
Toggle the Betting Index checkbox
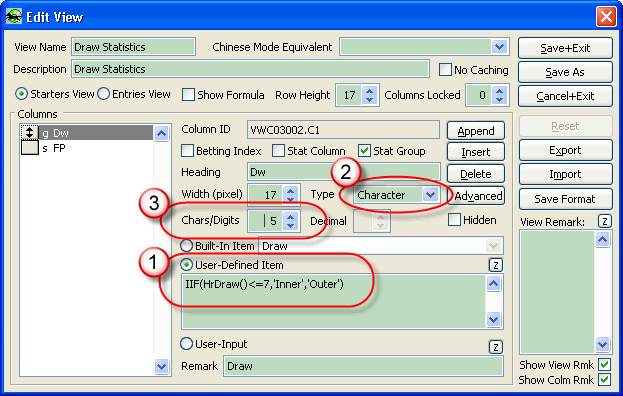[x=187, y=151]
